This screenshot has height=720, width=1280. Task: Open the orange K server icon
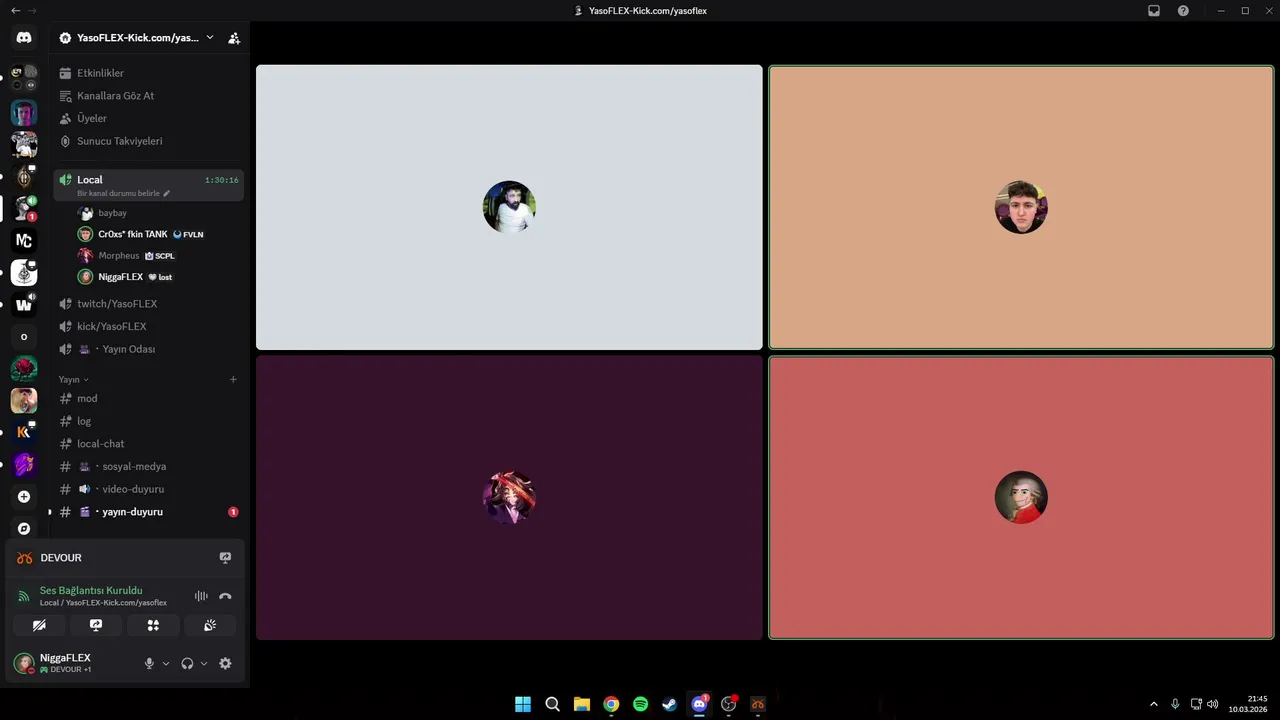(x=24, y=433)
